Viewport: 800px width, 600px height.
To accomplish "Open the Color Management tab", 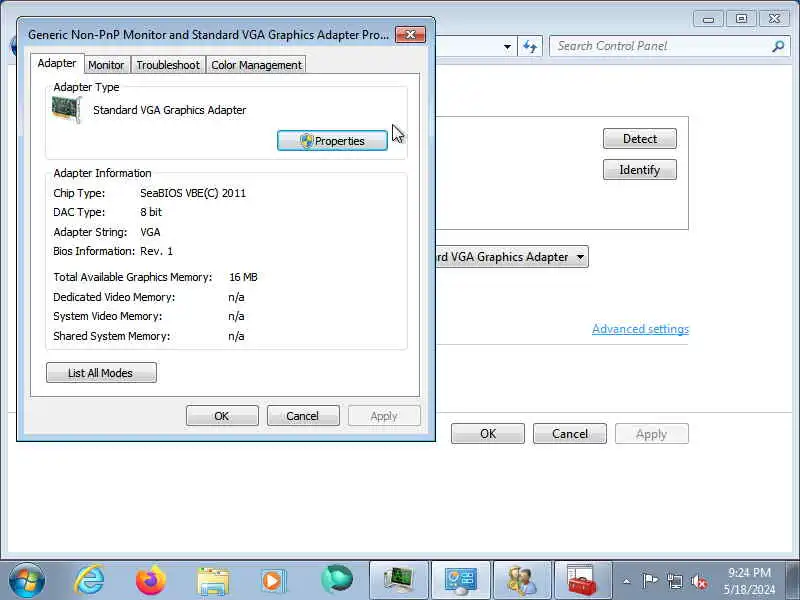I will (x=256, y=65).
